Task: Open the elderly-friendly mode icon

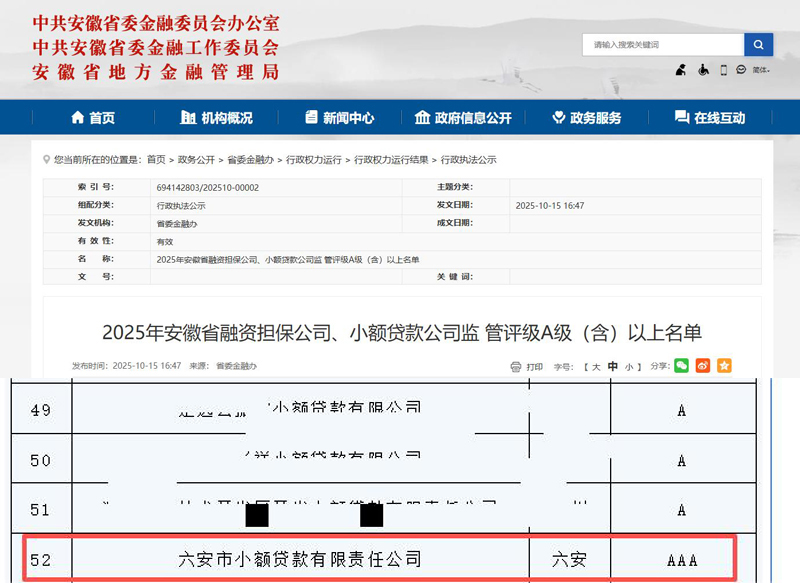Action: (681, 70)
